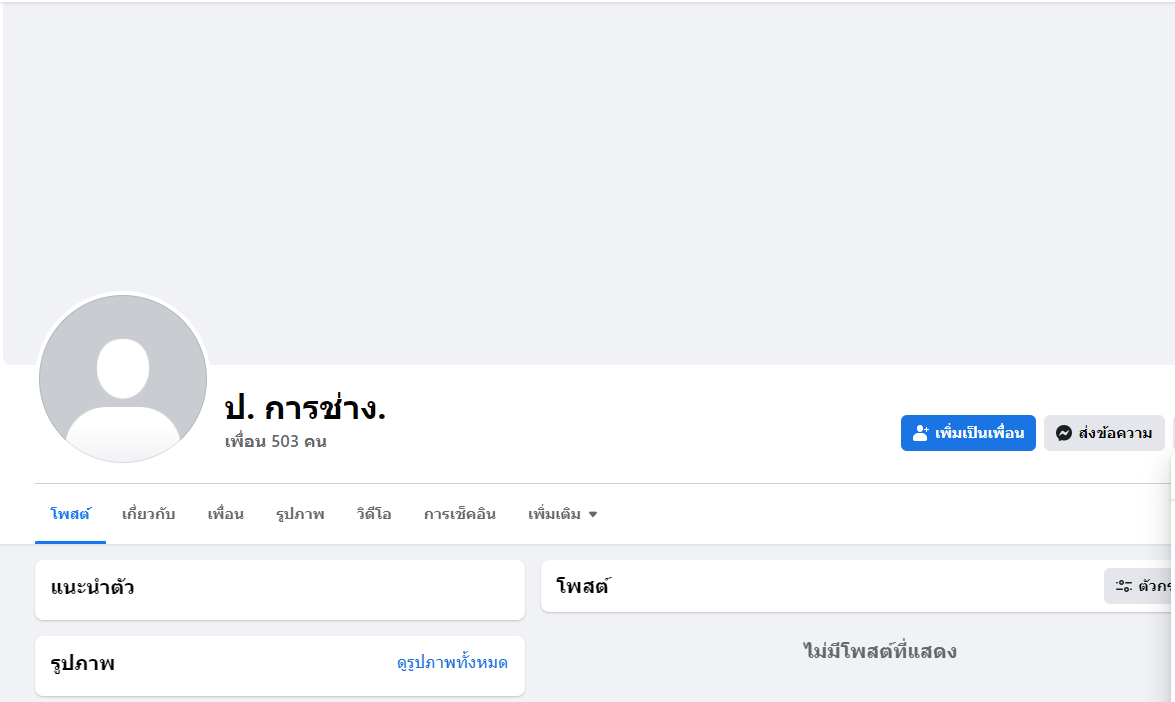1175x702 pixels.
Task: Open the default profile avatar picture
Action: [x=123, y=379]
